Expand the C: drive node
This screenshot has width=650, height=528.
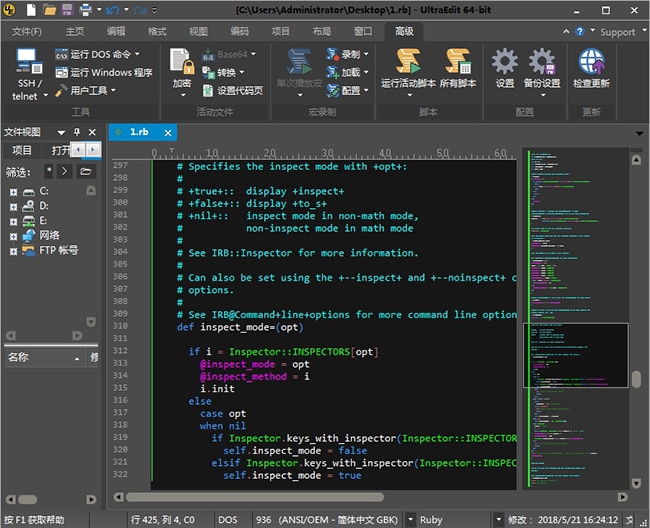point(13,191)
